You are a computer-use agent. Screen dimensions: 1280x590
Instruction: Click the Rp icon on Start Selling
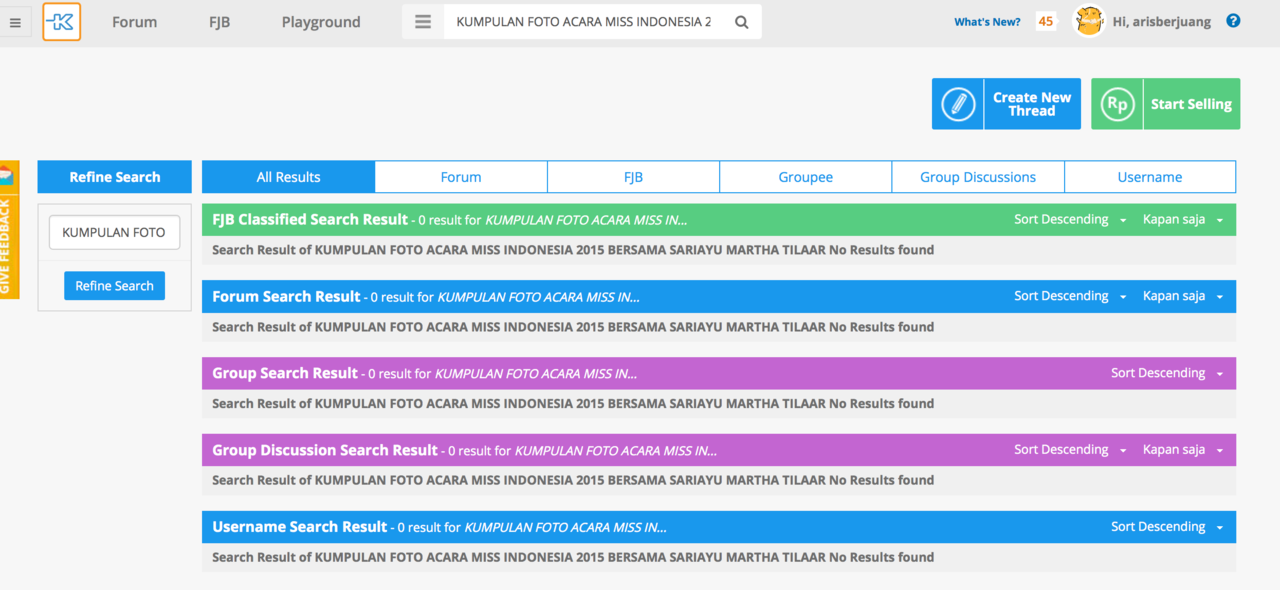pyautogui.click(x=1117, y=104)
